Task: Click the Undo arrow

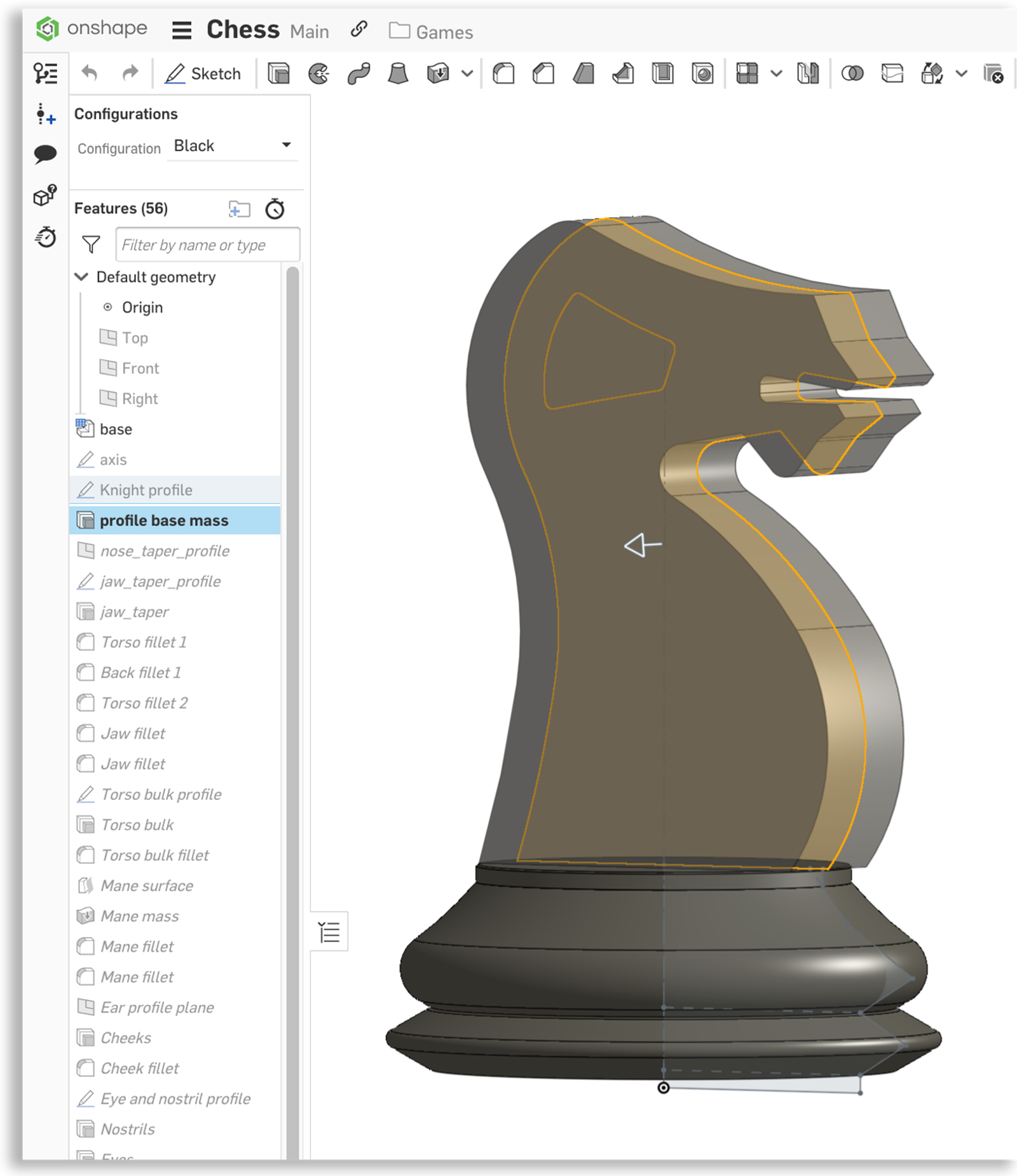Action: tap(89, 73)
